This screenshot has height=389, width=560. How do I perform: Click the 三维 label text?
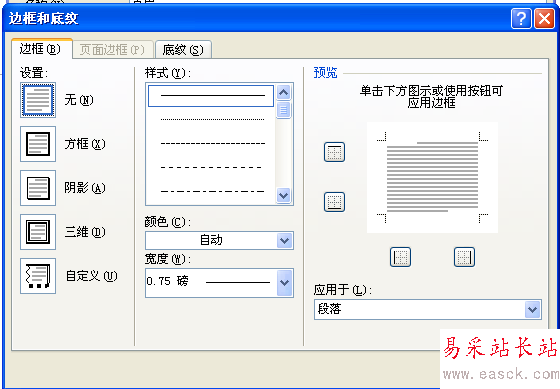(85, 232)
